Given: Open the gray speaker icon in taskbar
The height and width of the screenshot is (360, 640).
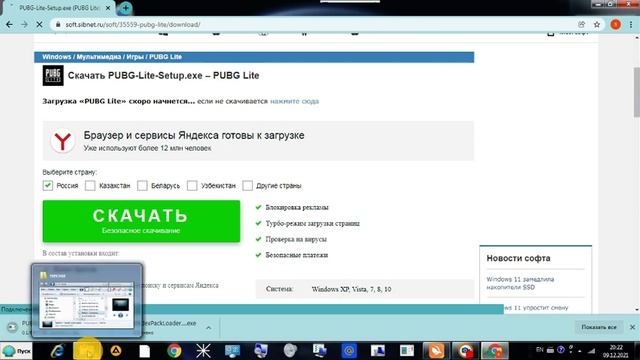Looking at the screenshot, I should pos(290,351).
